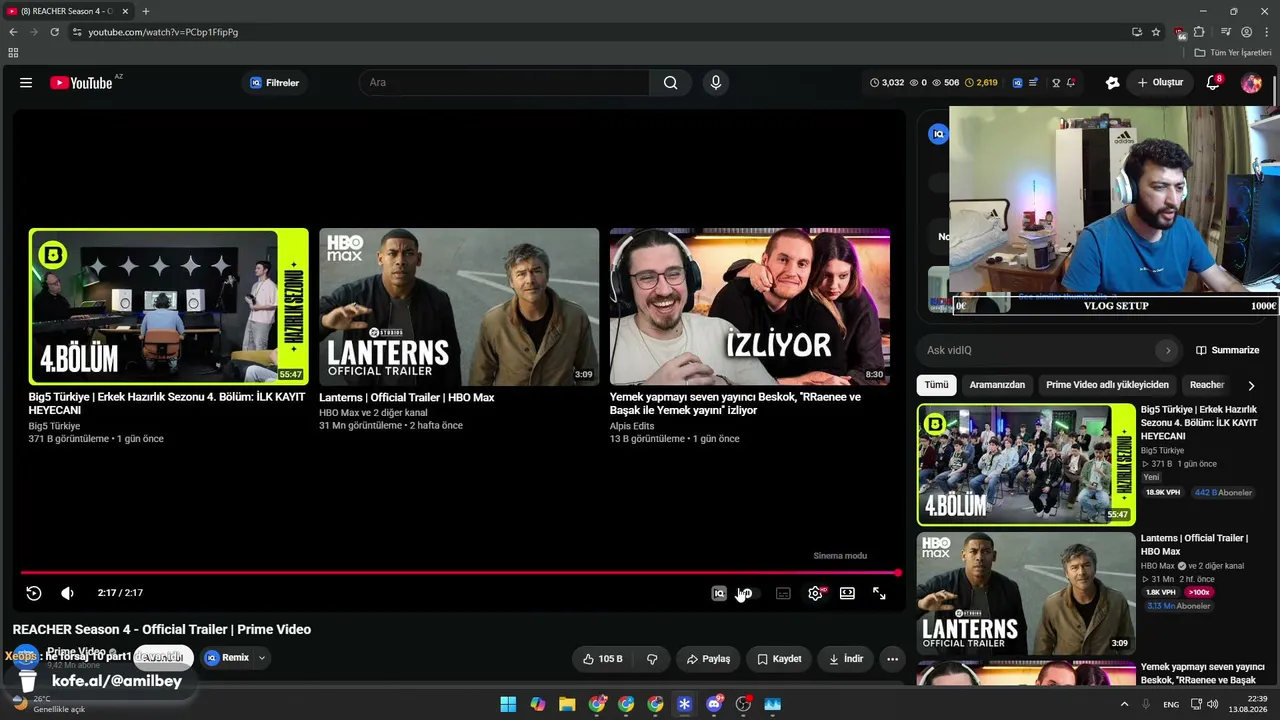The image size is (1280, 720).
Task: Show hidden system tray icons
Action: point(1124,704)
